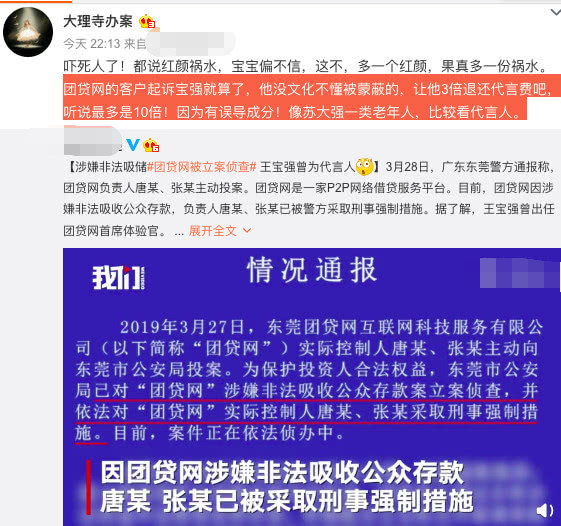Open the 情况通报 video thumbnail
Viewport: 561px width, 526px height.
click(312, 387)
